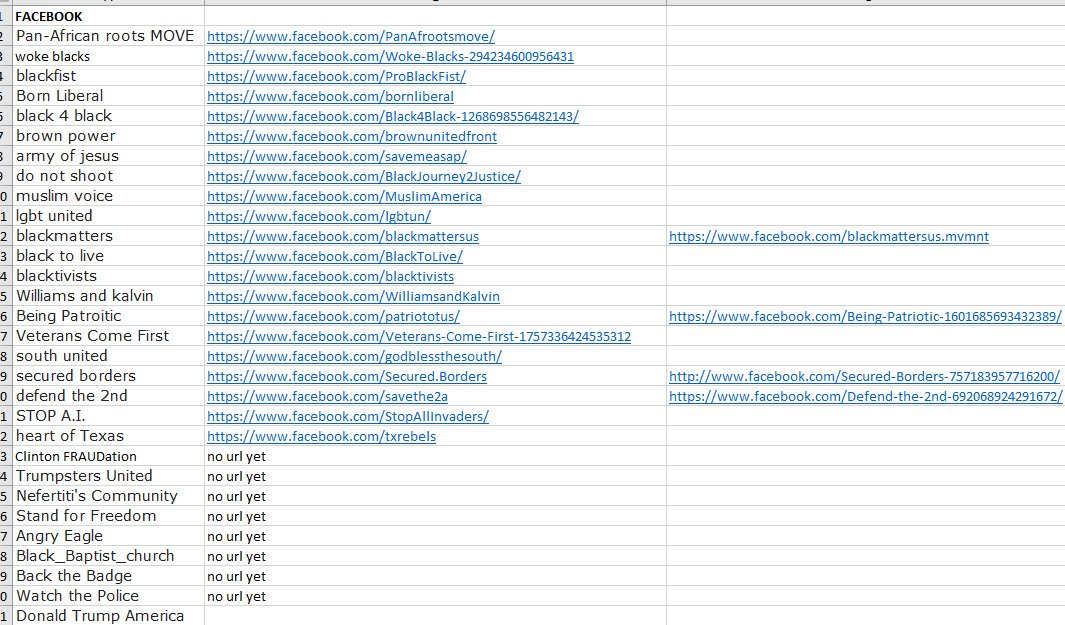The width and height of the screenshot is (1065, 625).
Task: Open the txrebels Facebook link
Action: click(321, 436)
